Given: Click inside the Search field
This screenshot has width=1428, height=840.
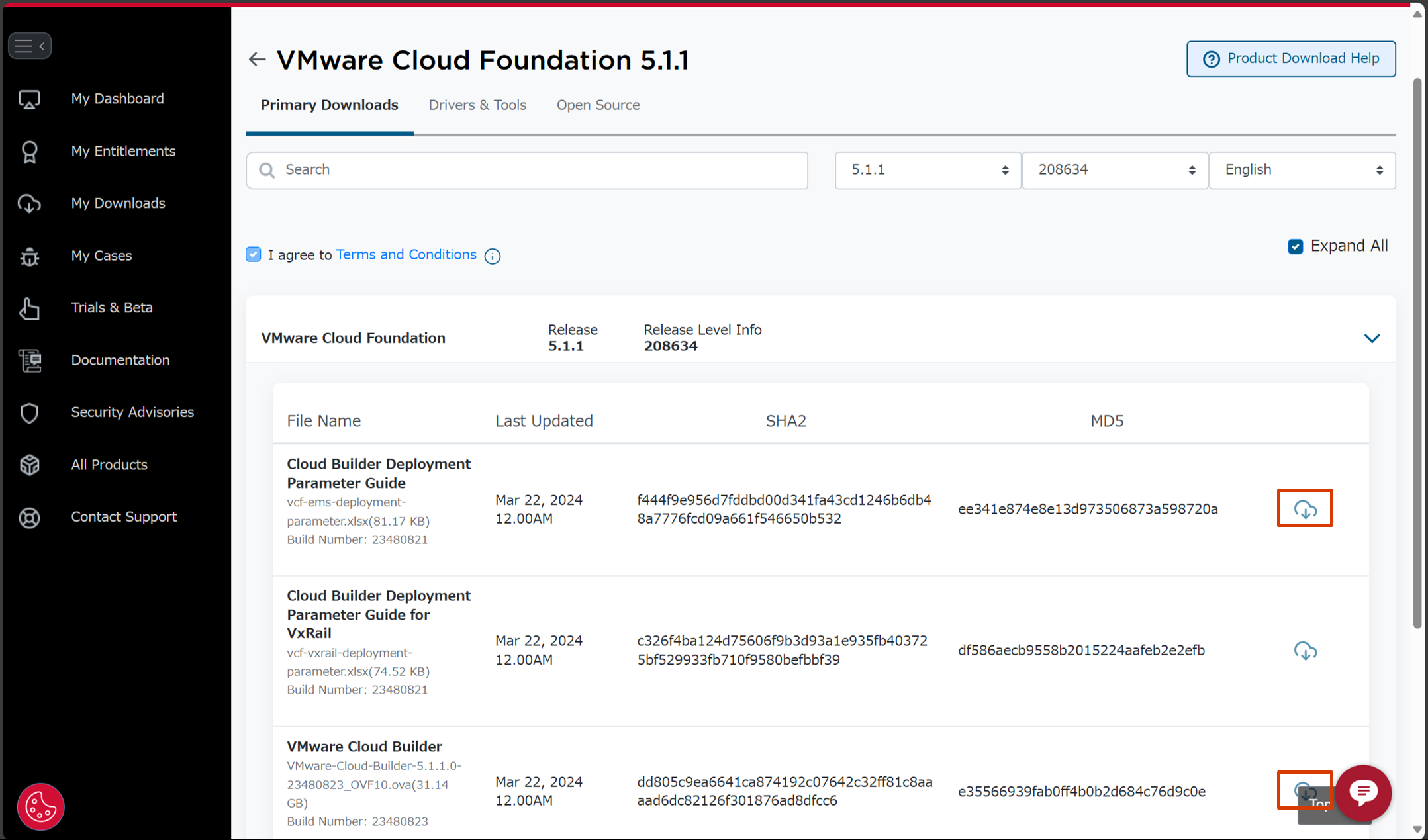Looking at the screenshot, I should [527, 171].
